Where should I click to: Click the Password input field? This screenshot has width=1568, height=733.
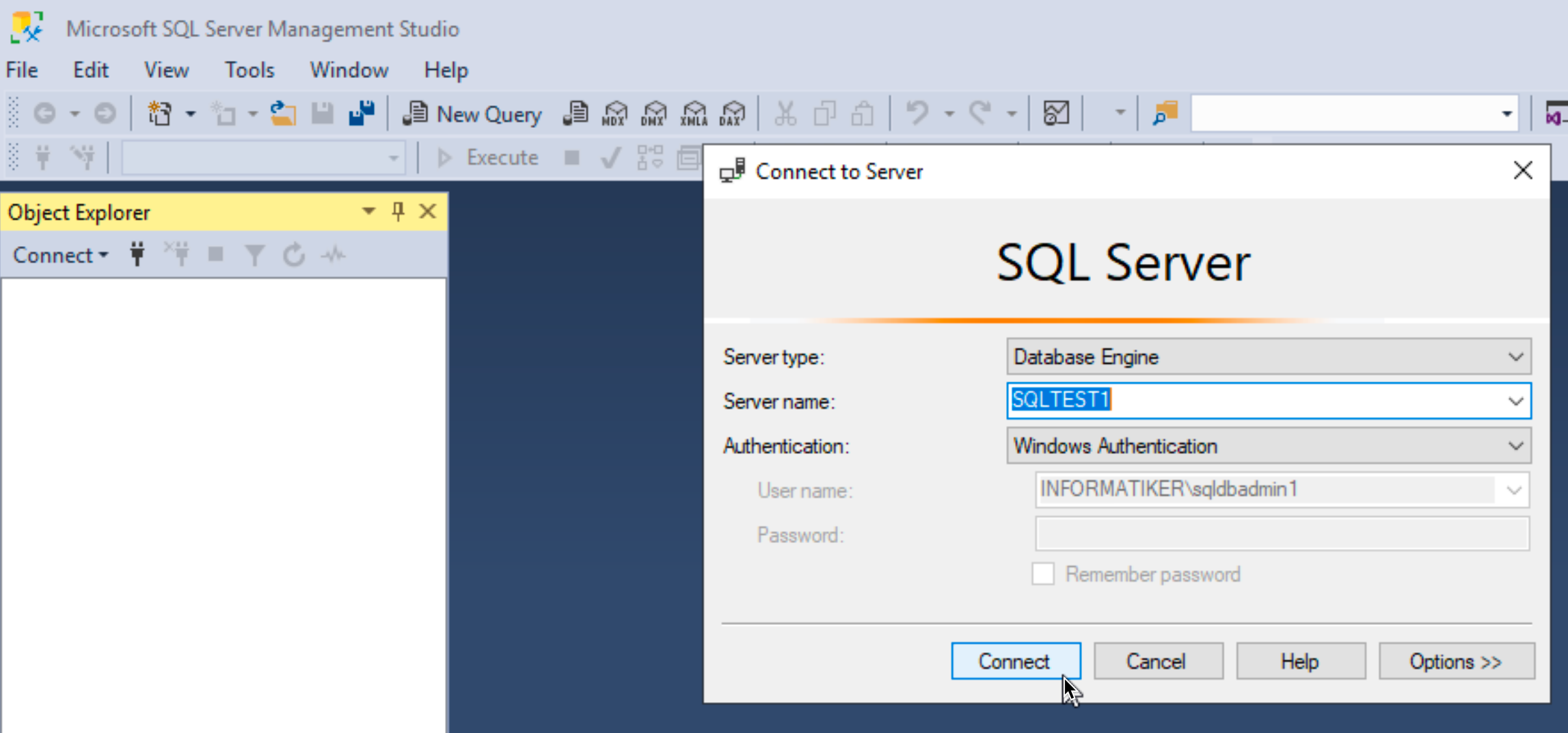pyautogui.click(x=1282, y=534)
